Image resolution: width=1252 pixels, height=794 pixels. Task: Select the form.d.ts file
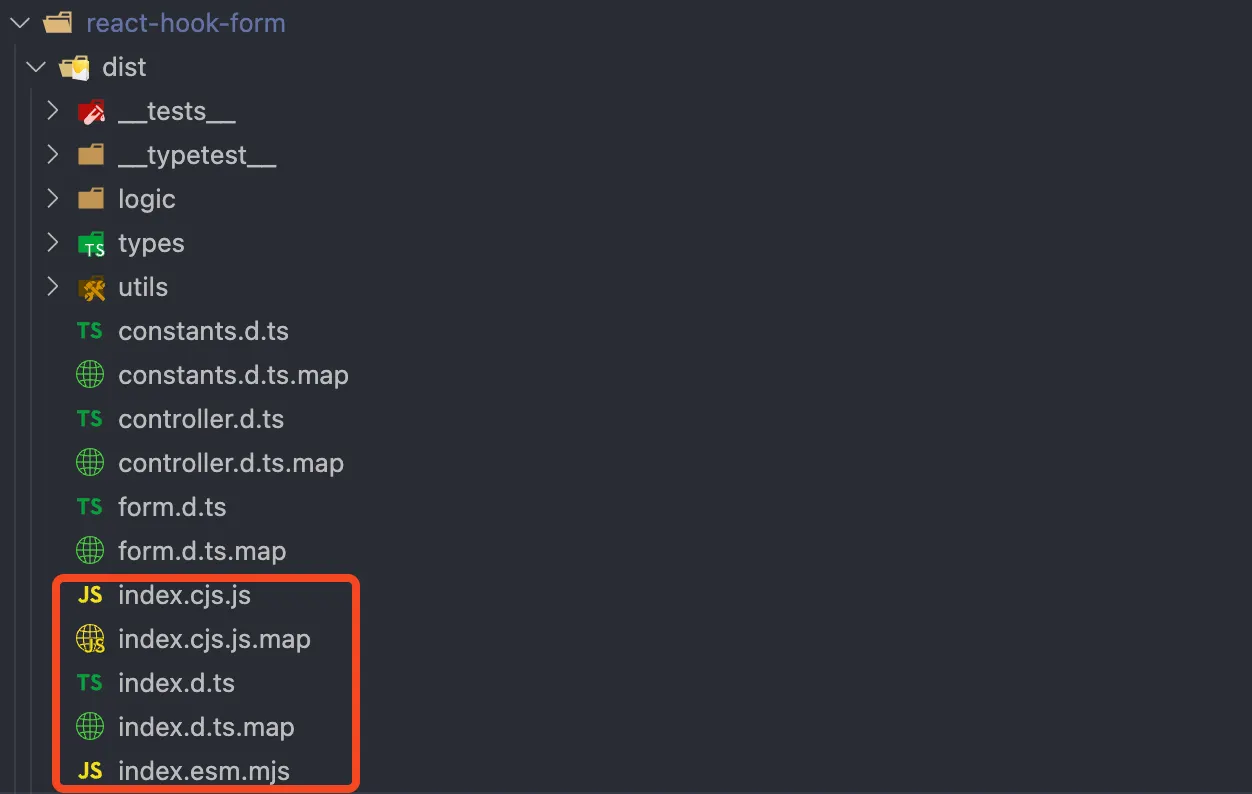172,507
